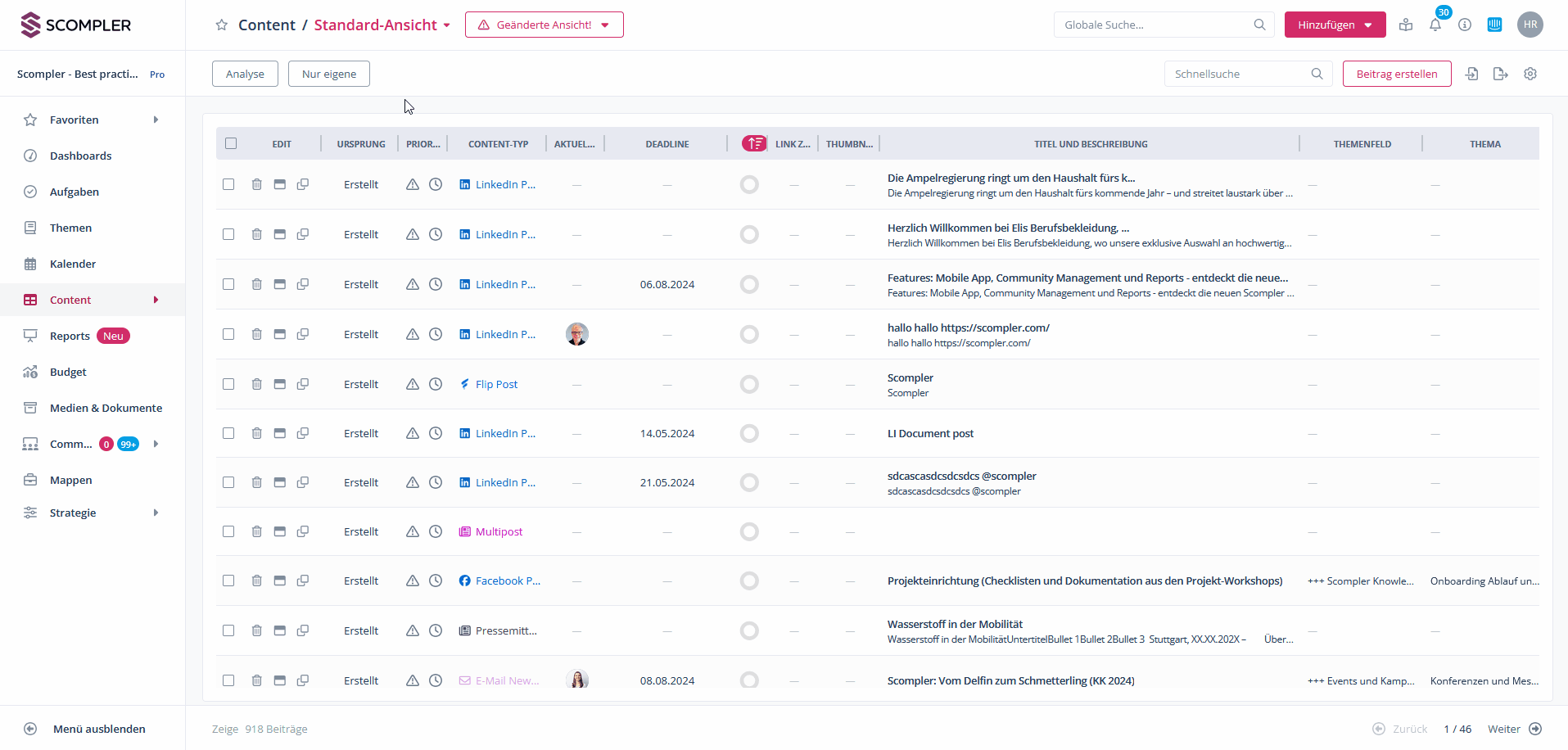Open the notifications bell showing 30
1568x750 pixels.
point(1435,25)
